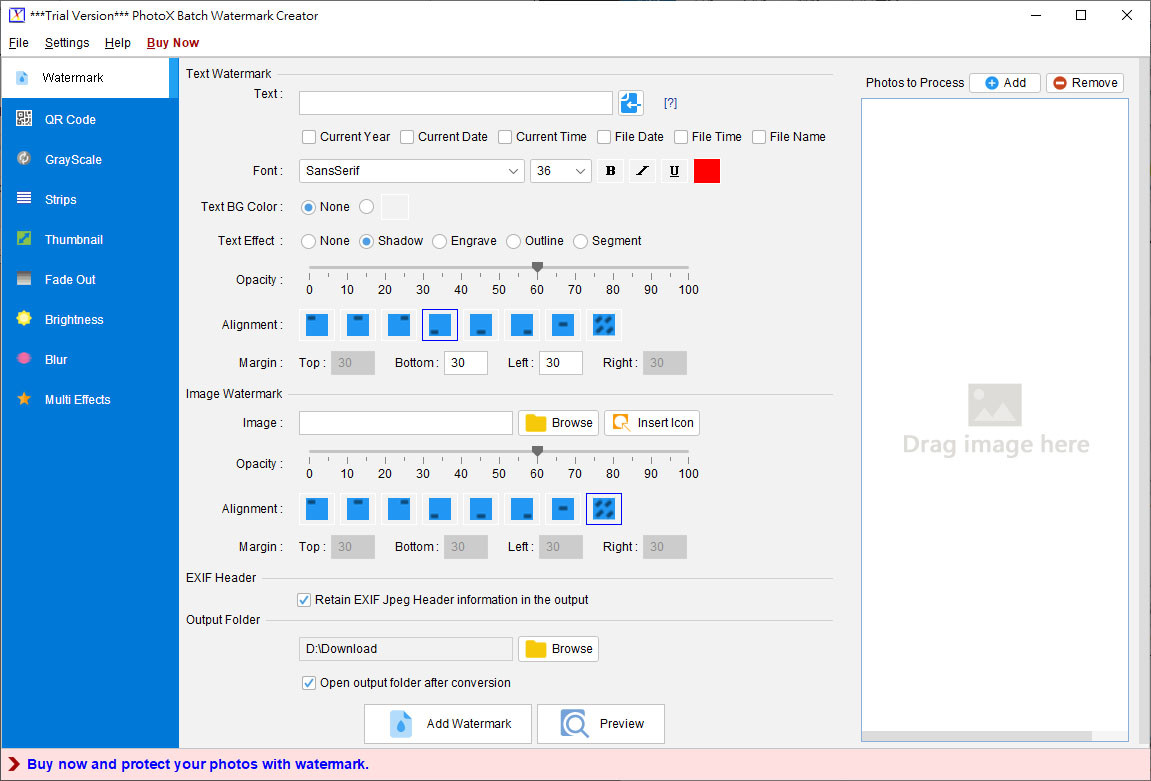1151x781 pixels.
Task: Set text watermark alignment to top-left
Action: 316,324
